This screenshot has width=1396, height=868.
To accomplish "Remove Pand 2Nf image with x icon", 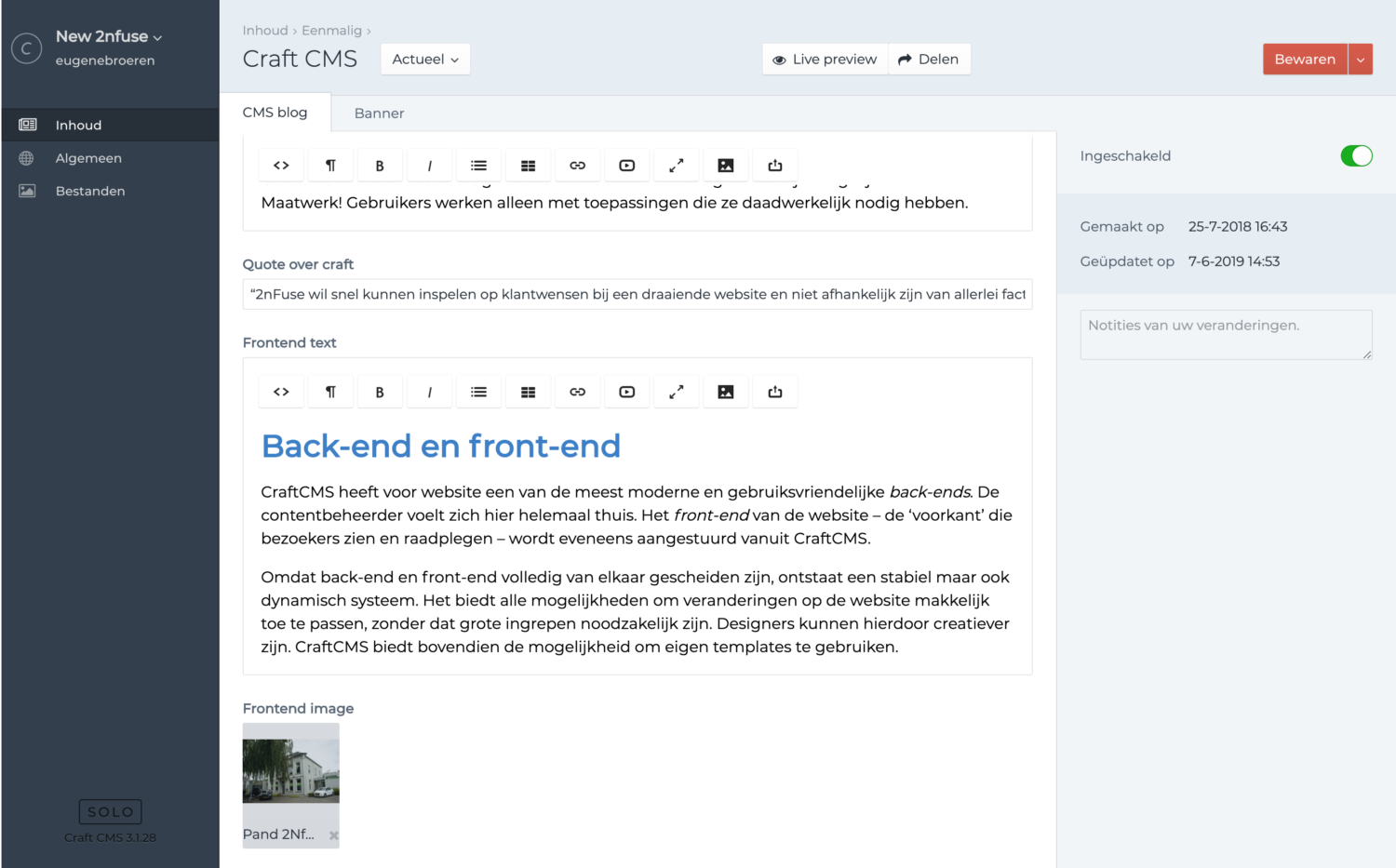I will click(333, 835).
